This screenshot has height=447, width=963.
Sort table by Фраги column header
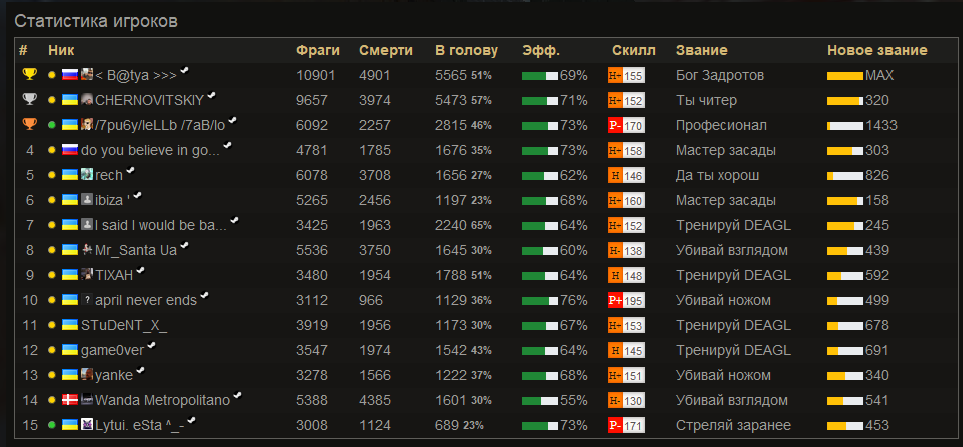(318, 50)
